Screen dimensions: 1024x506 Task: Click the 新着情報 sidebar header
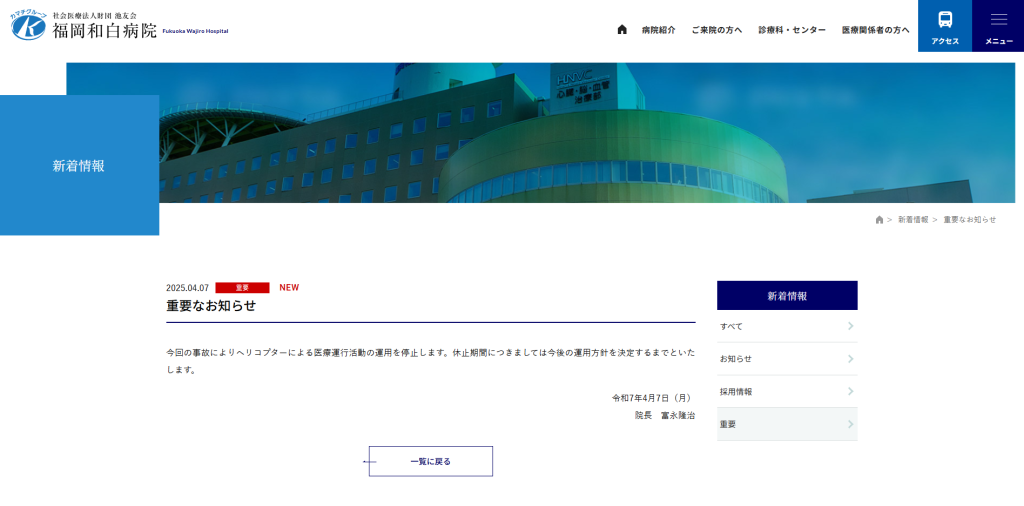787,296
